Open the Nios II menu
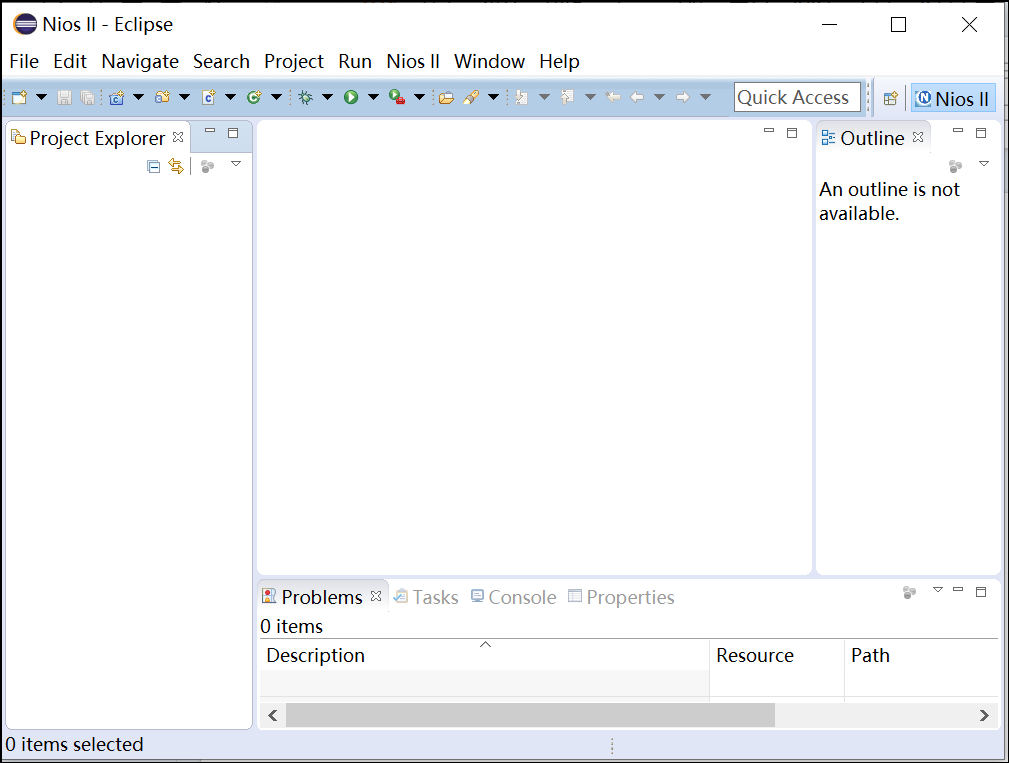Screen dimensions: 1009x763 click(x=412, y=61)
